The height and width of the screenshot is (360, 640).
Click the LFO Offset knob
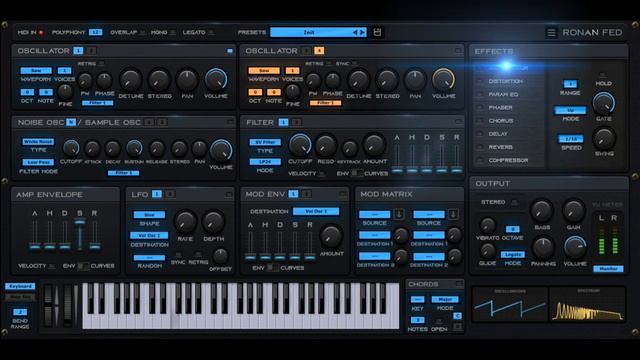(x=220, y=256)
